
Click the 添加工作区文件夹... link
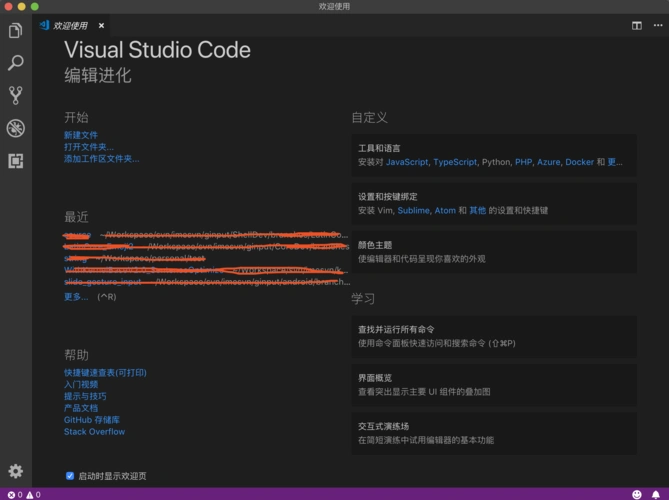102,159
